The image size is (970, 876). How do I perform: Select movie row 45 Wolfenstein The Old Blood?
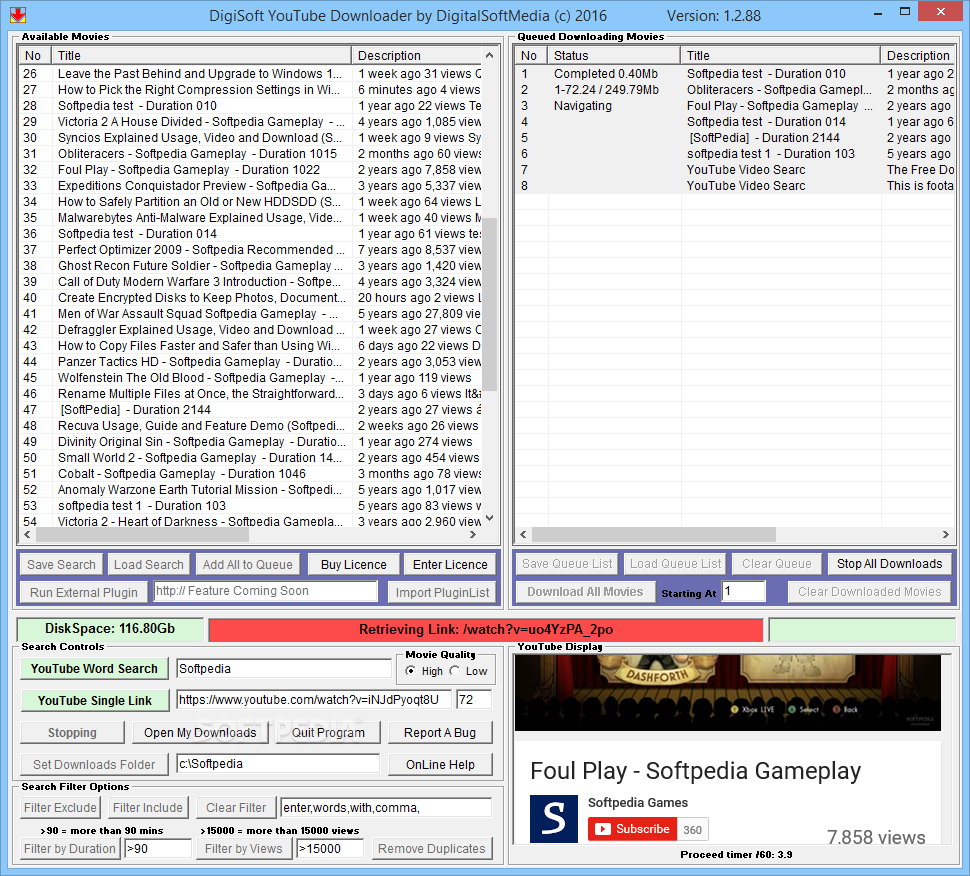(x=251, y=377)
